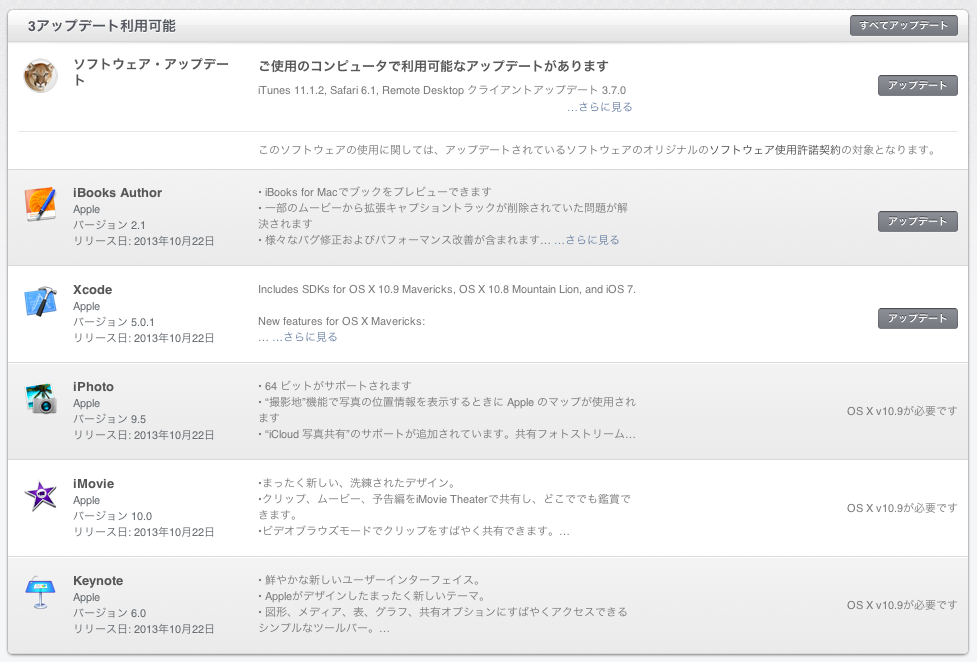Image resolution: width=977 pixels, height=662 pixels.
Task: Open the ソフトウェア使用許諾契約 license link
Action: [x=775, y=150]
